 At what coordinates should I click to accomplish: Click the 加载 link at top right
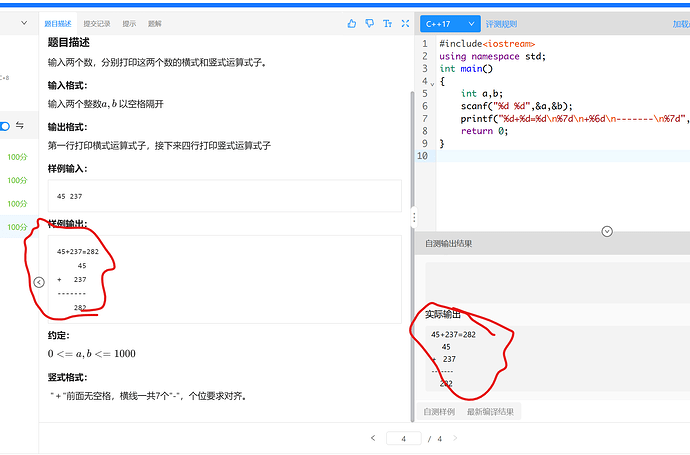pyautogui.click(x=681, y=24)
